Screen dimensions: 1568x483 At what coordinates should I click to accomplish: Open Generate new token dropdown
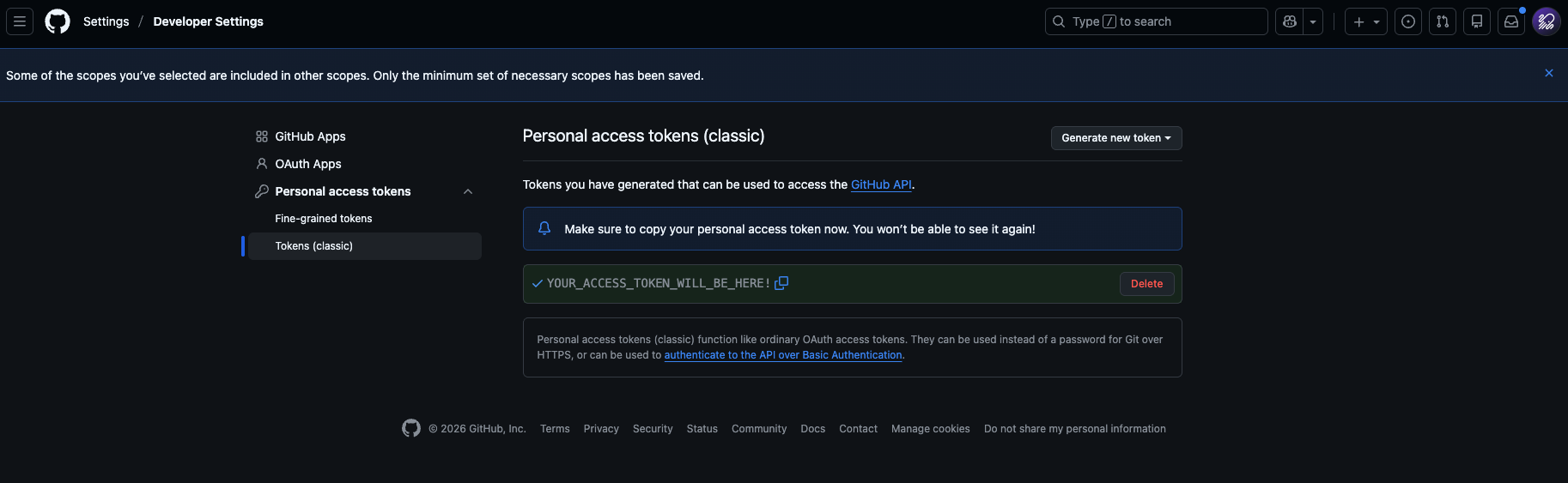pyautogui.click(x=1116, y=138)
